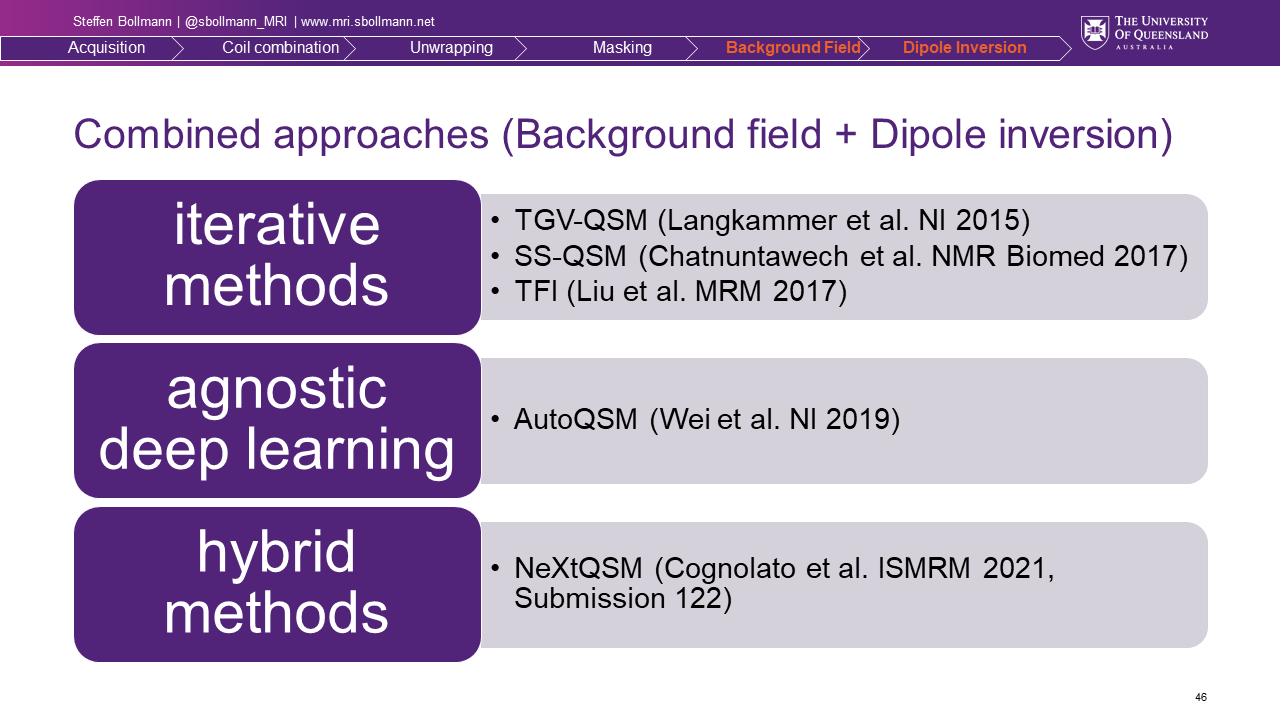
Task: Click the TGV-QSM Langkammer reference line
Action: tap(771, 220)
